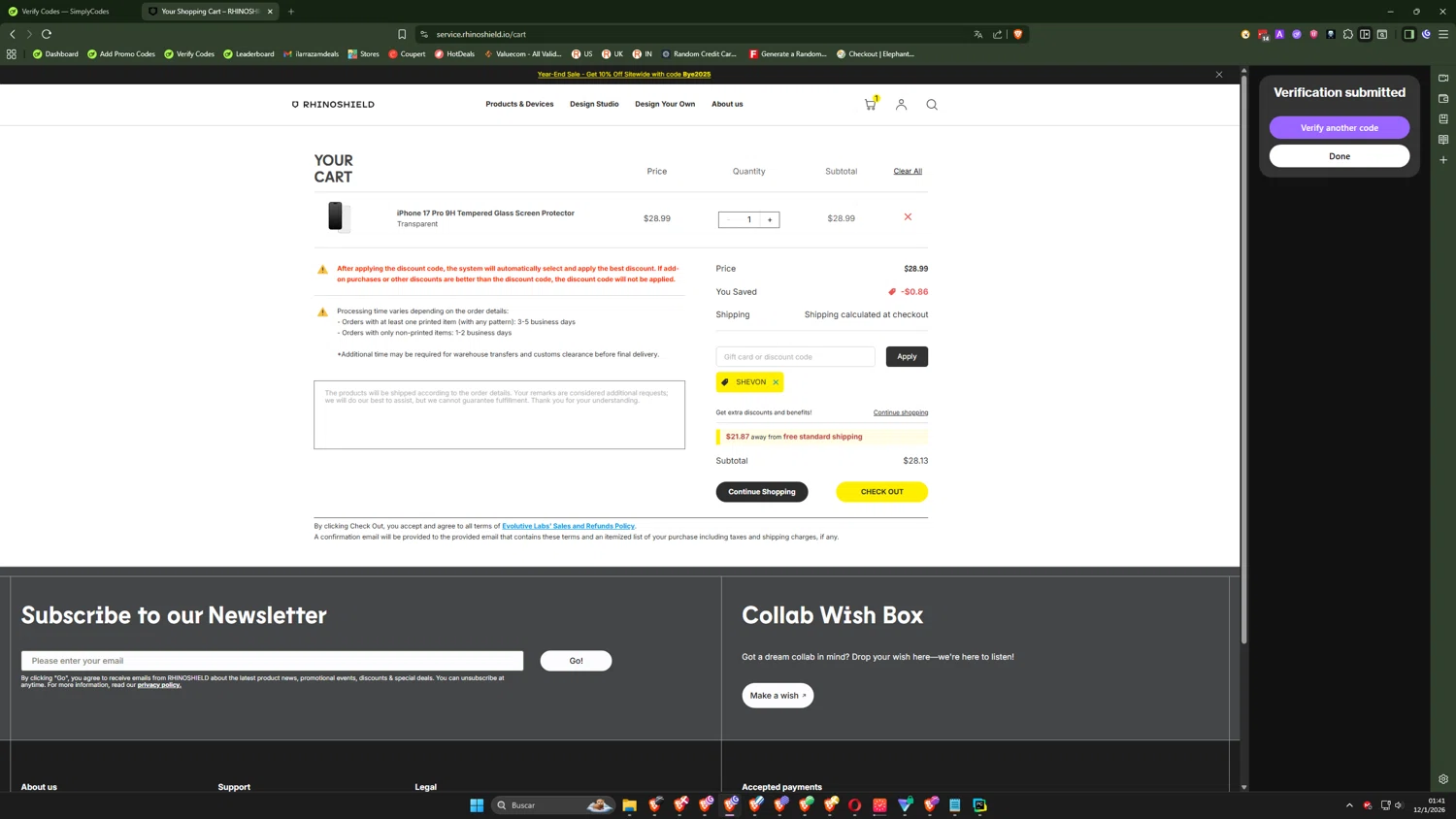Open the privacy policy link

(159, 685)
